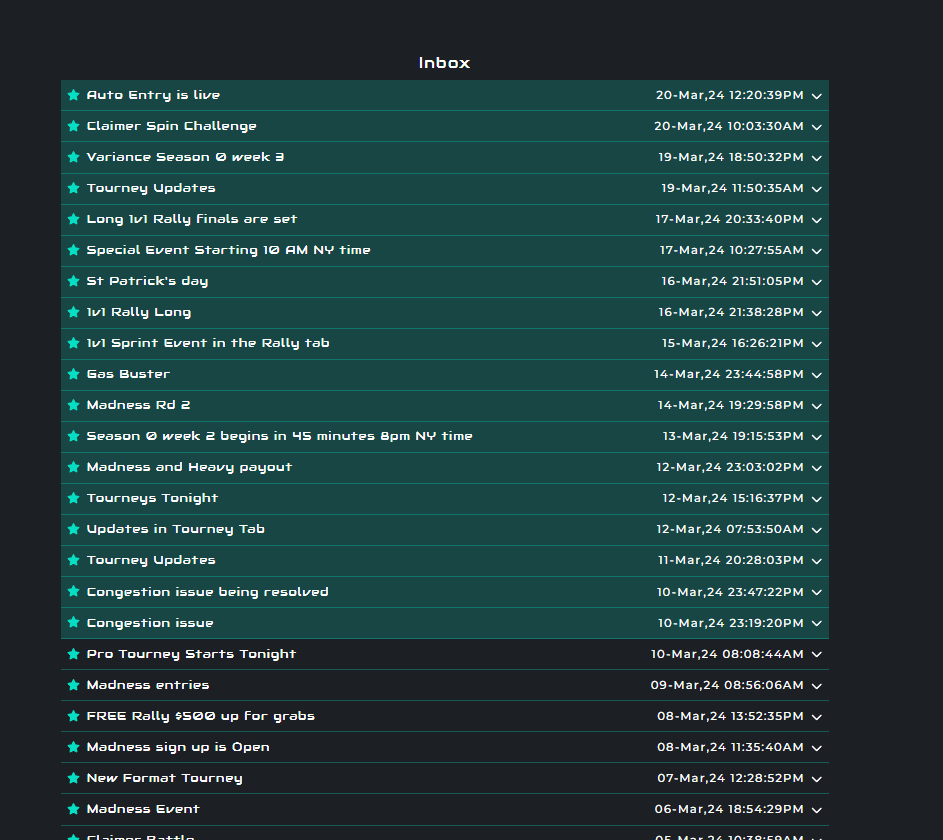This screenshot has height=840, width=943.
Task: Expand the Special Event Starting 10 AM NY time message
Action: pyautogui.click(x=816, y=251)
